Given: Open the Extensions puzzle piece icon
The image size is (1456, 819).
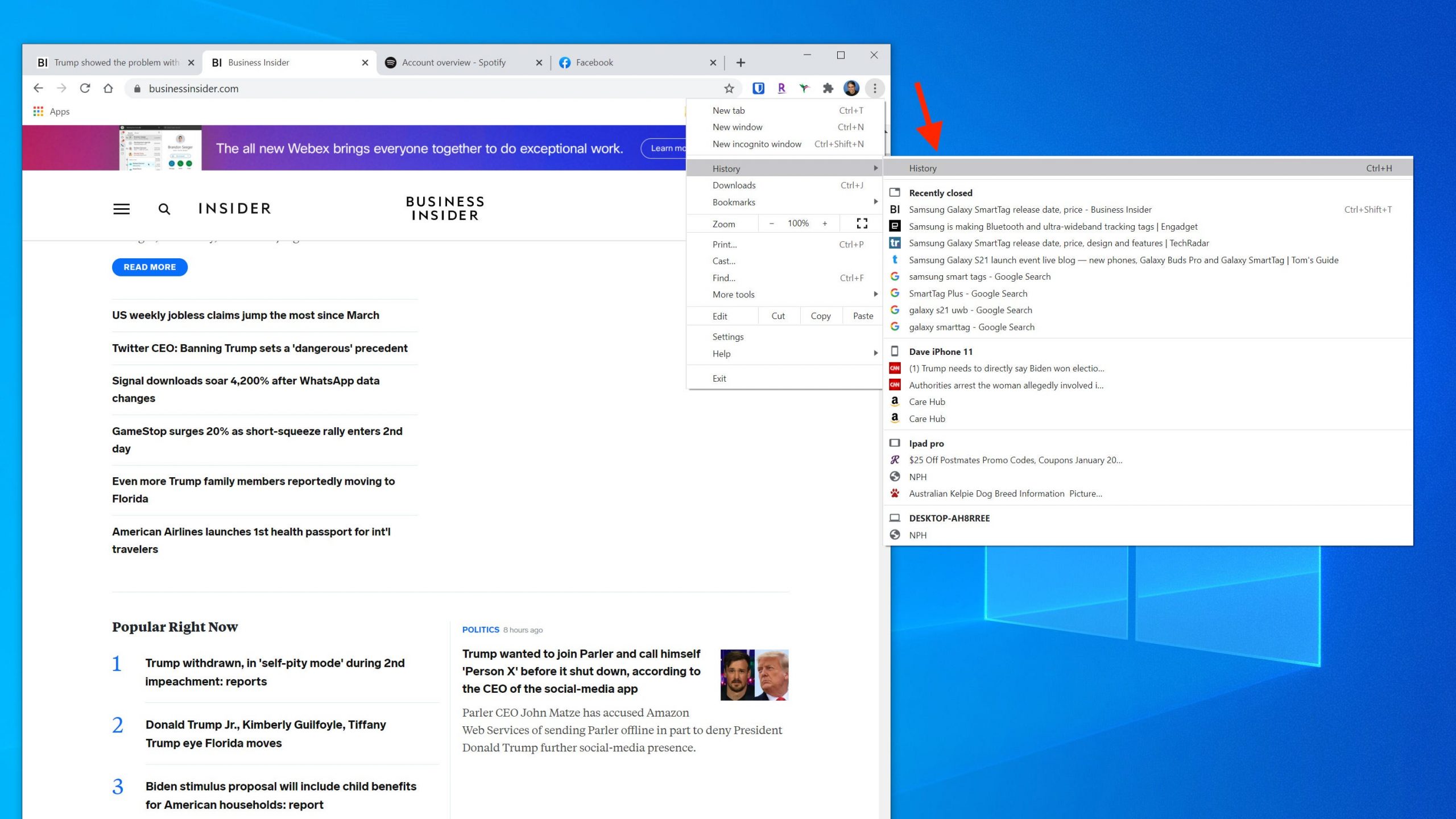Looking at the screenshot, I should pyautogui.click(x=828, y=88).
